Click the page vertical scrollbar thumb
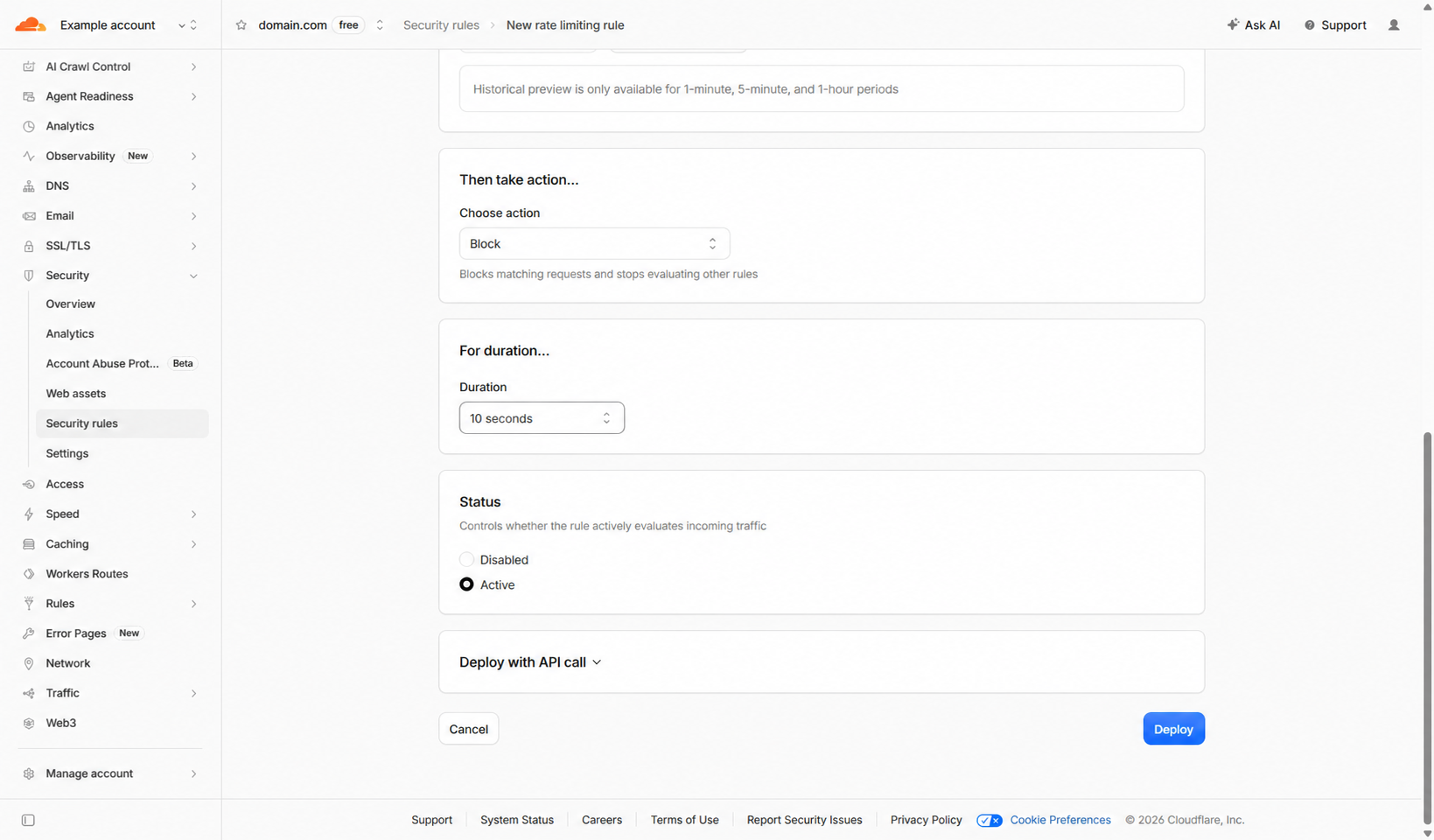 (1427, 626)
